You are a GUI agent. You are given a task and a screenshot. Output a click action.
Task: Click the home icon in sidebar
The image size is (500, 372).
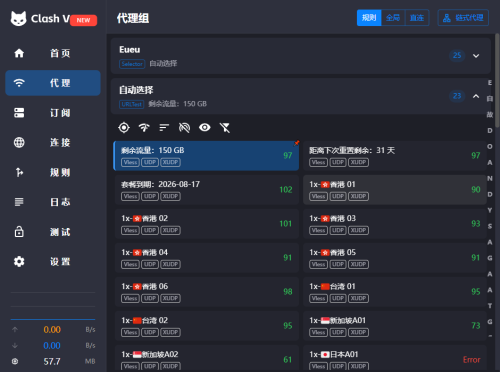(x=19, y=53)
